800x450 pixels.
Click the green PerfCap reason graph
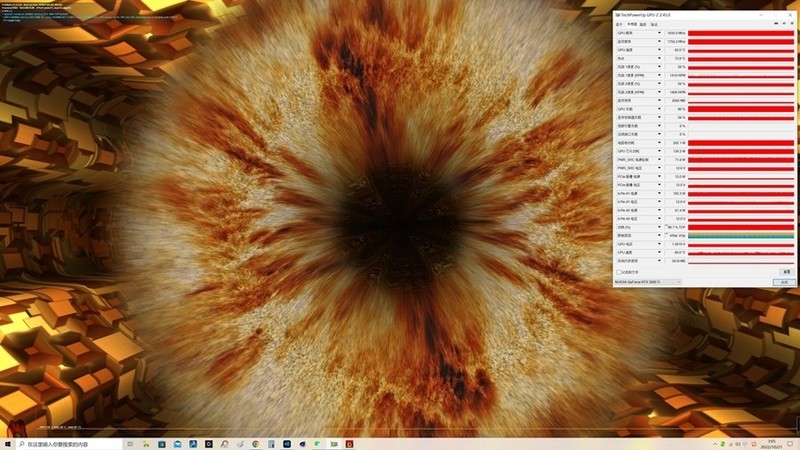pos(741,235)
